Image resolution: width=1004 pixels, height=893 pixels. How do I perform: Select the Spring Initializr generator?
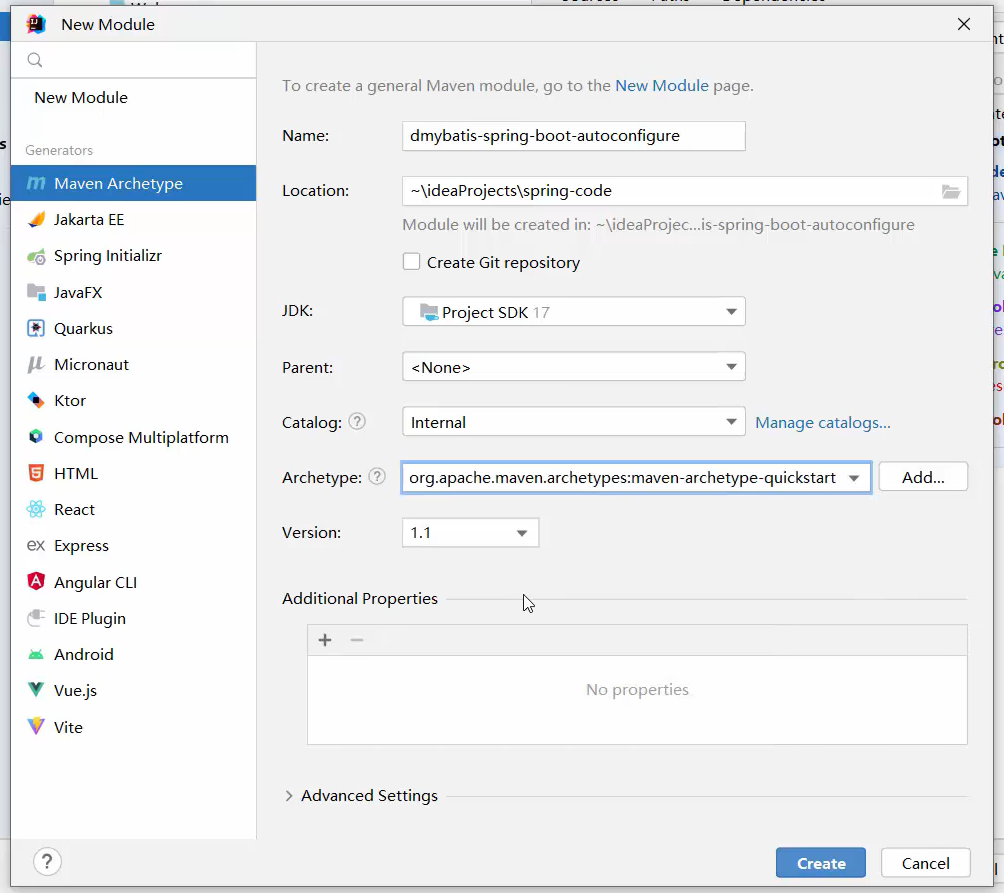click(x=133, y=256)
